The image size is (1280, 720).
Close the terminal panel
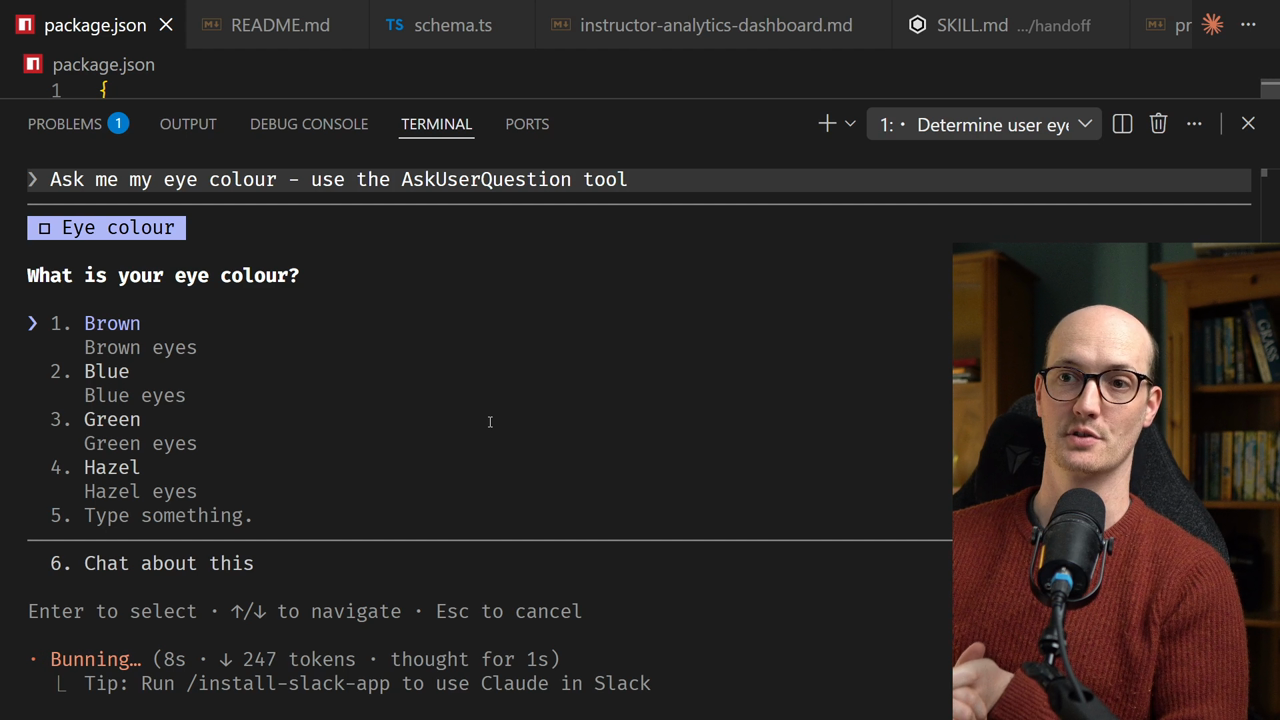tap(1248, 124)
